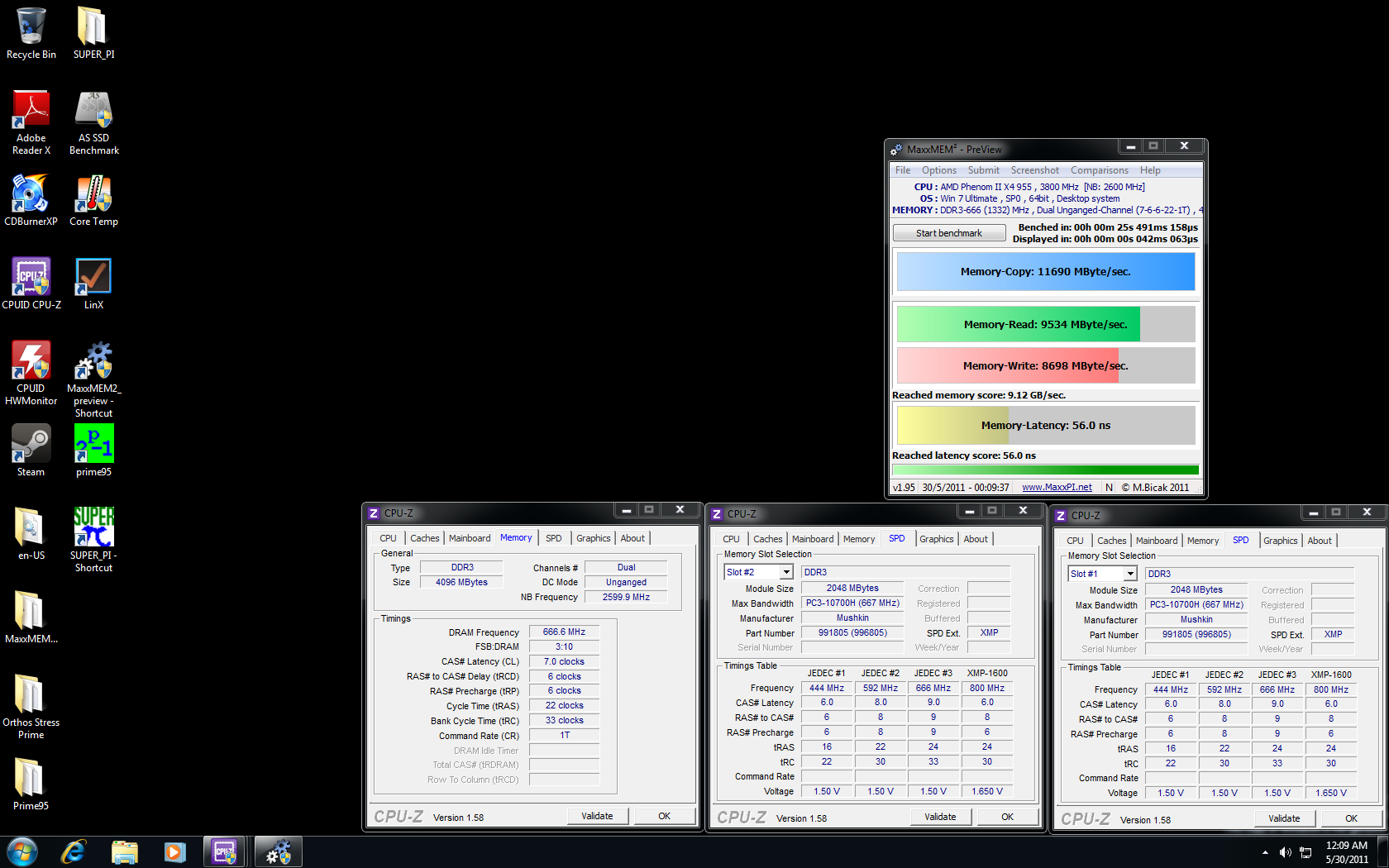Click OK in the Memory-tab CPU-Z window

coord(664,816)
